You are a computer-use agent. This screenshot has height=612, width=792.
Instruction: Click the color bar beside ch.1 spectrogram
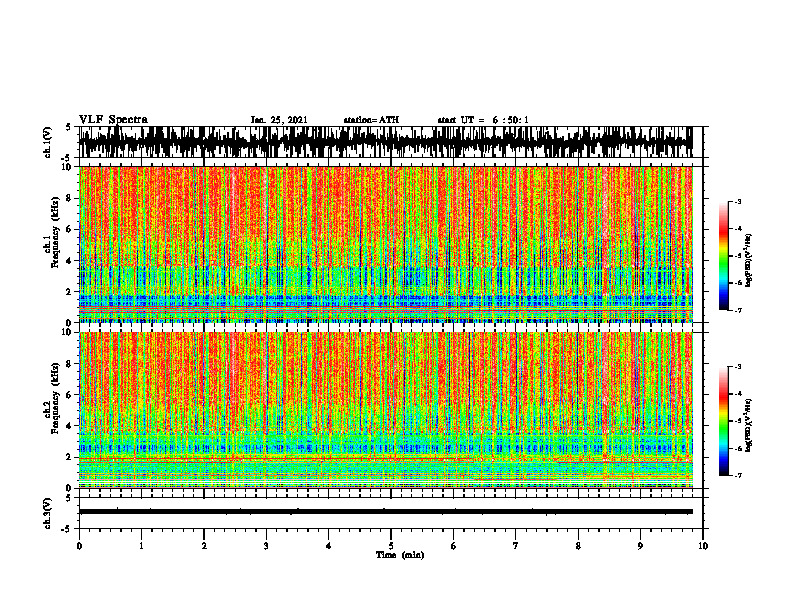pos(724,256)
